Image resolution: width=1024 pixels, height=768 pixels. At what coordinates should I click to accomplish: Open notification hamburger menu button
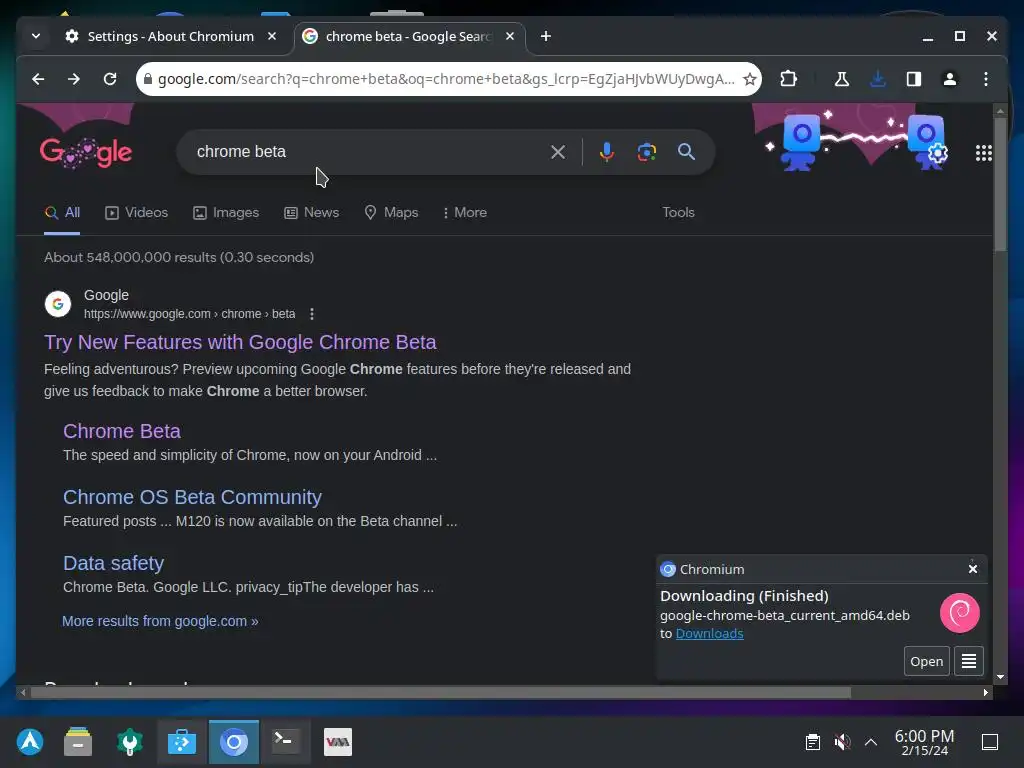click(x=968, y=662)
